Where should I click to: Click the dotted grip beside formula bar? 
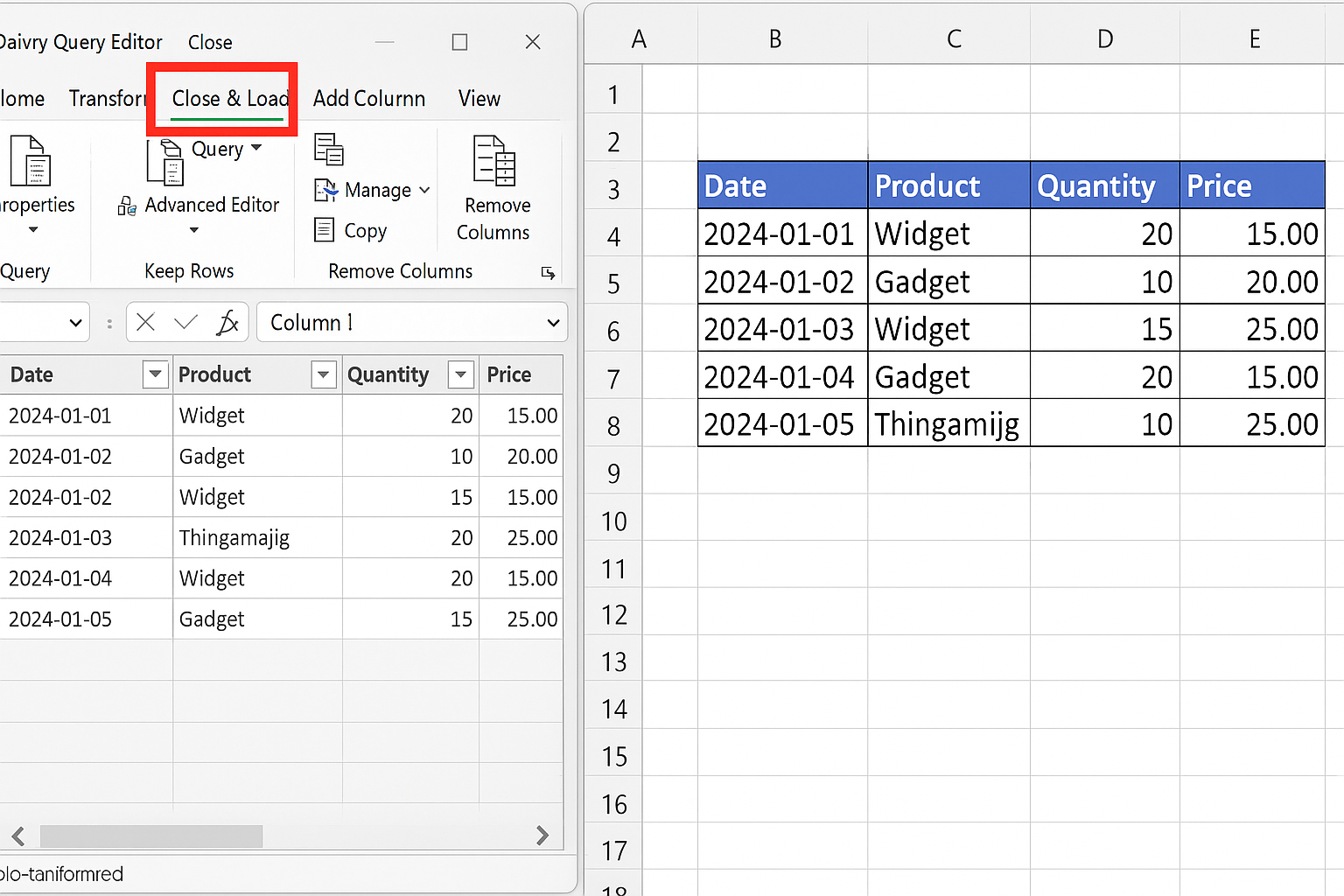click(109, 323)
